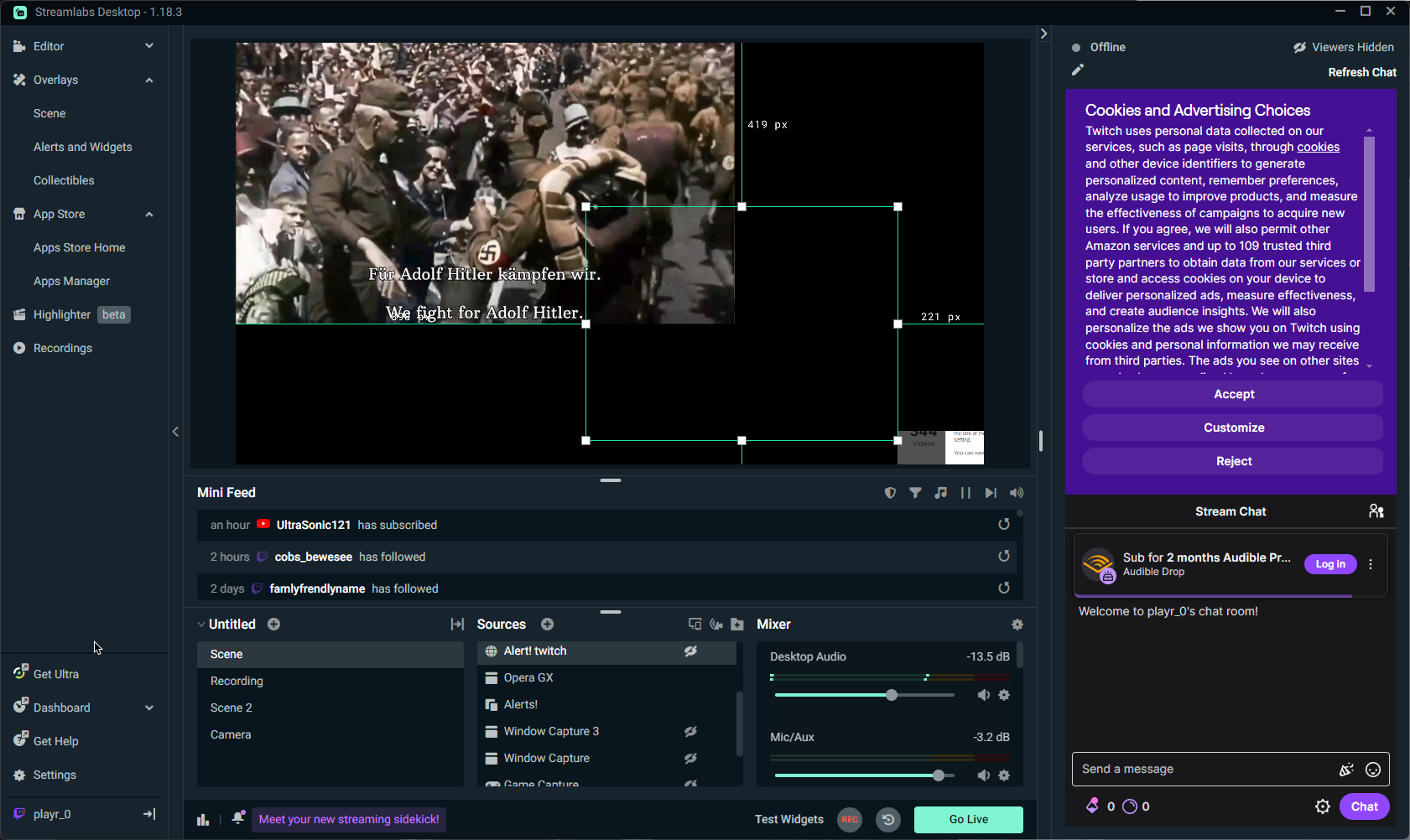Collapse the App Store section chevron

click(149, 214)
